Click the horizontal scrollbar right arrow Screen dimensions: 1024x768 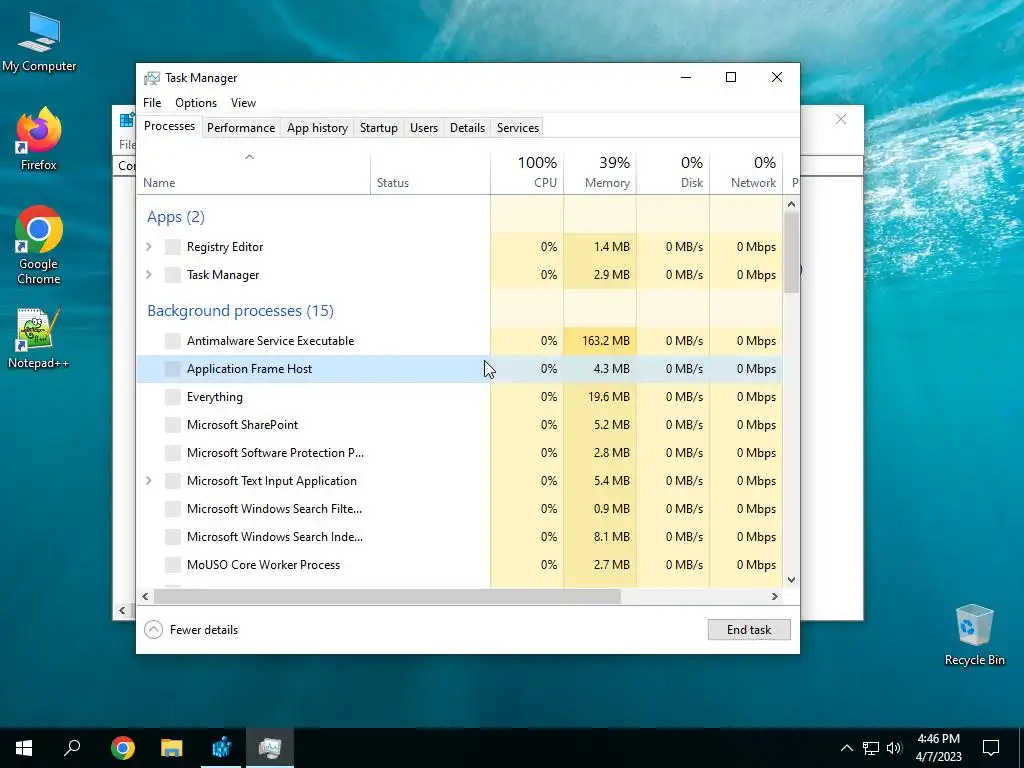click(x=775, y=596)
